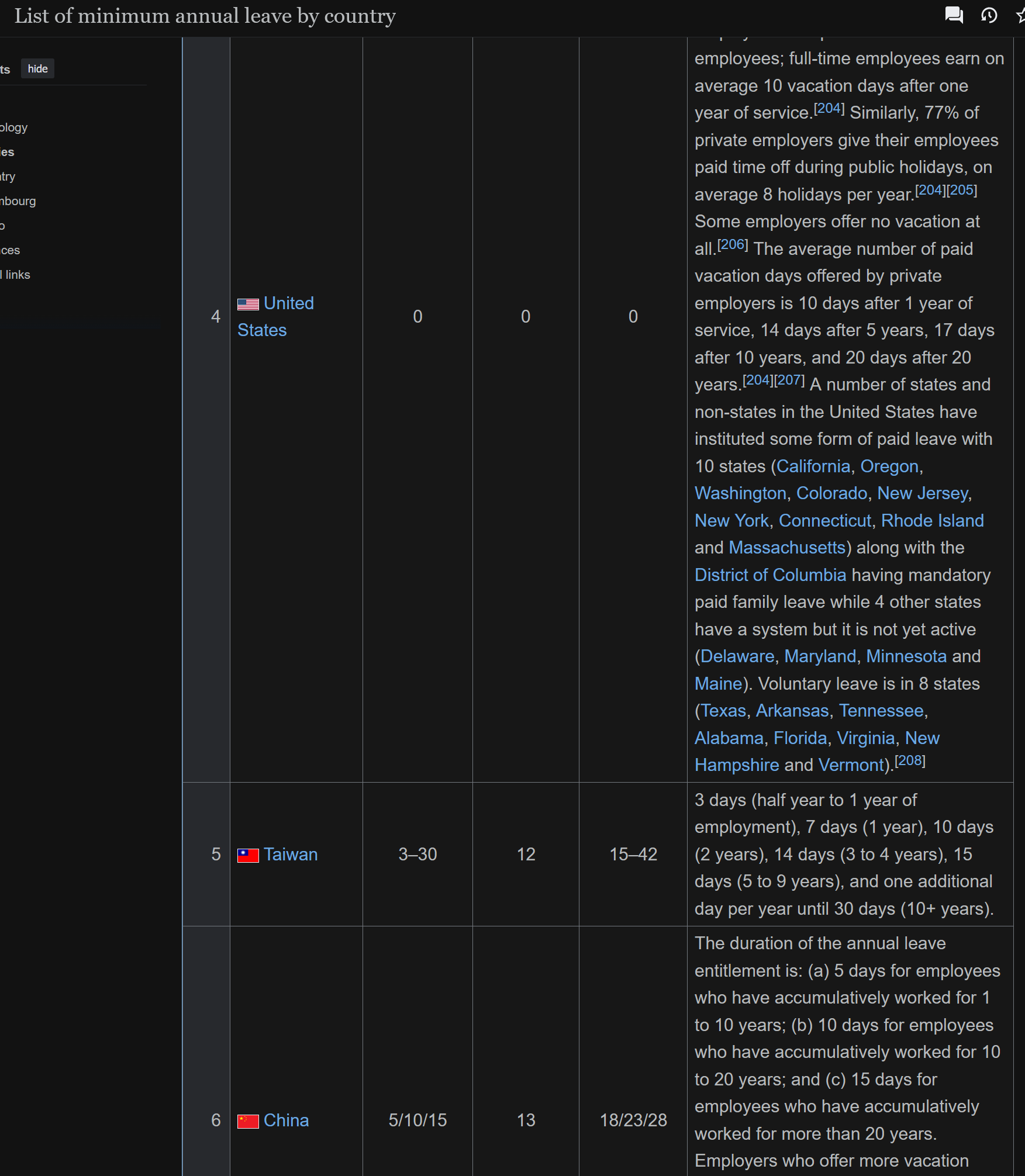Jump to citation [208]
Screen dimensions: 1025x1176
point(910,760)
